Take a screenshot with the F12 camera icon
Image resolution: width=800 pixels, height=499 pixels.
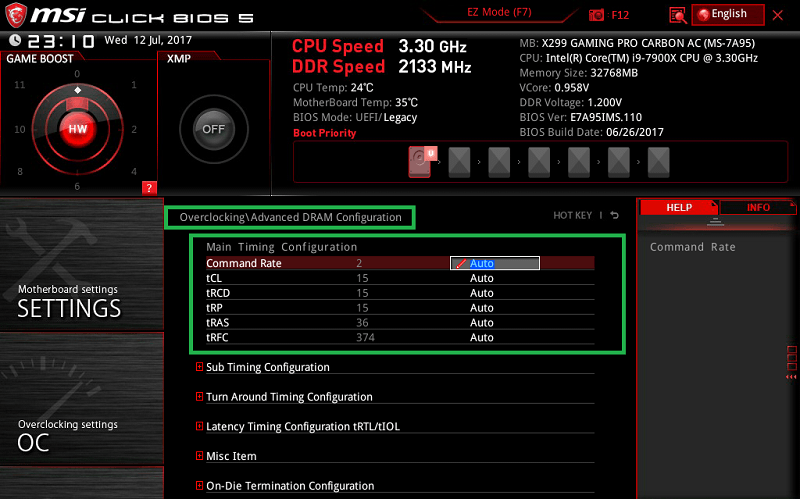[596, 15]
